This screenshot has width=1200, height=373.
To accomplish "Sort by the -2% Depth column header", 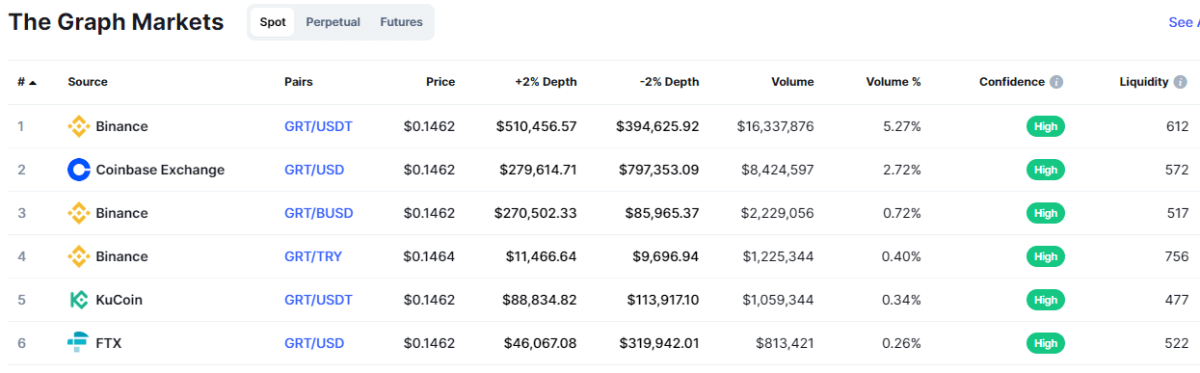I will click(x=669, y=82).
